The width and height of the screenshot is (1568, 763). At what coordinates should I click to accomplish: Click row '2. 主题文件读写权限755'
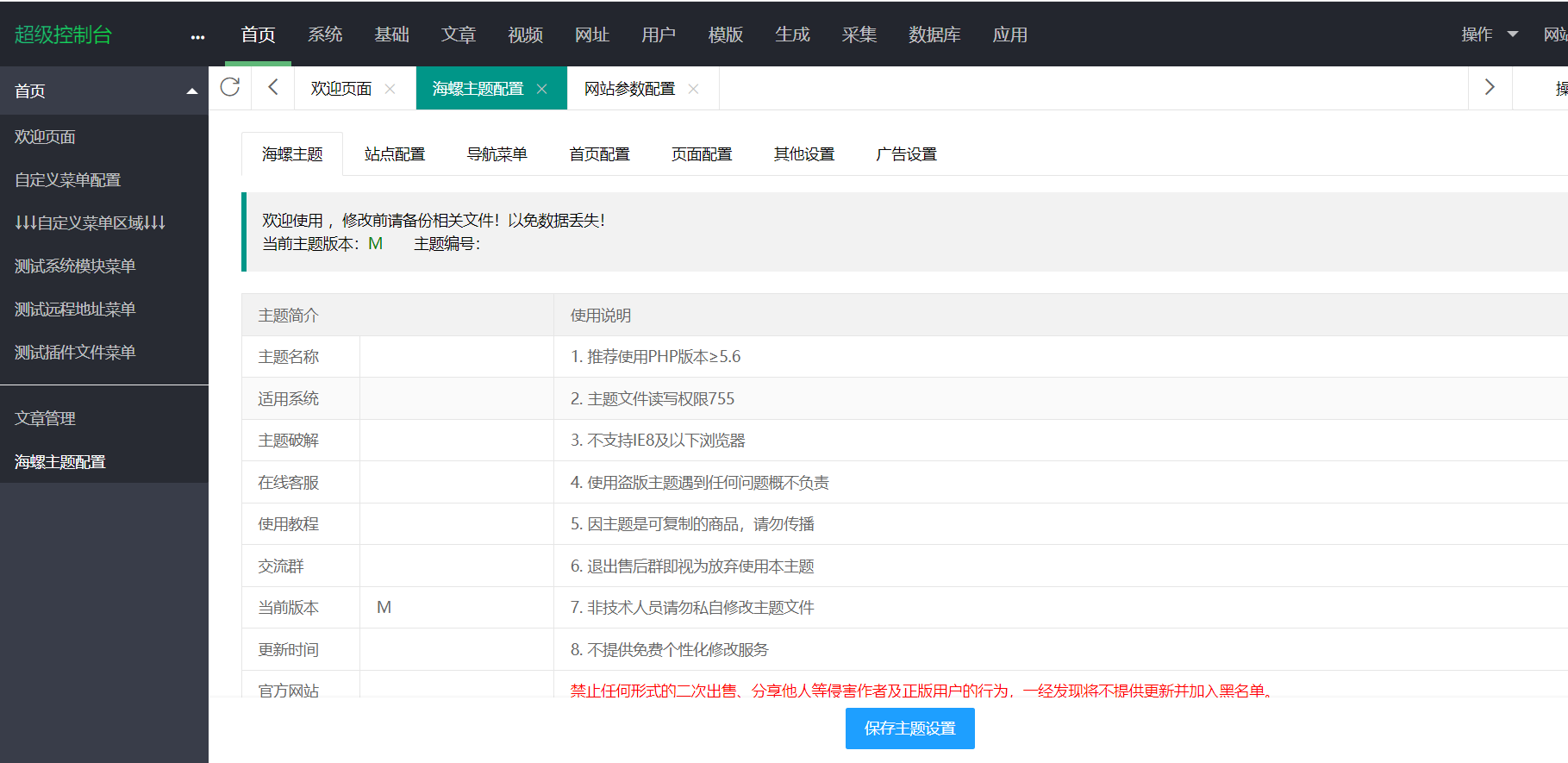point(1061,398)
